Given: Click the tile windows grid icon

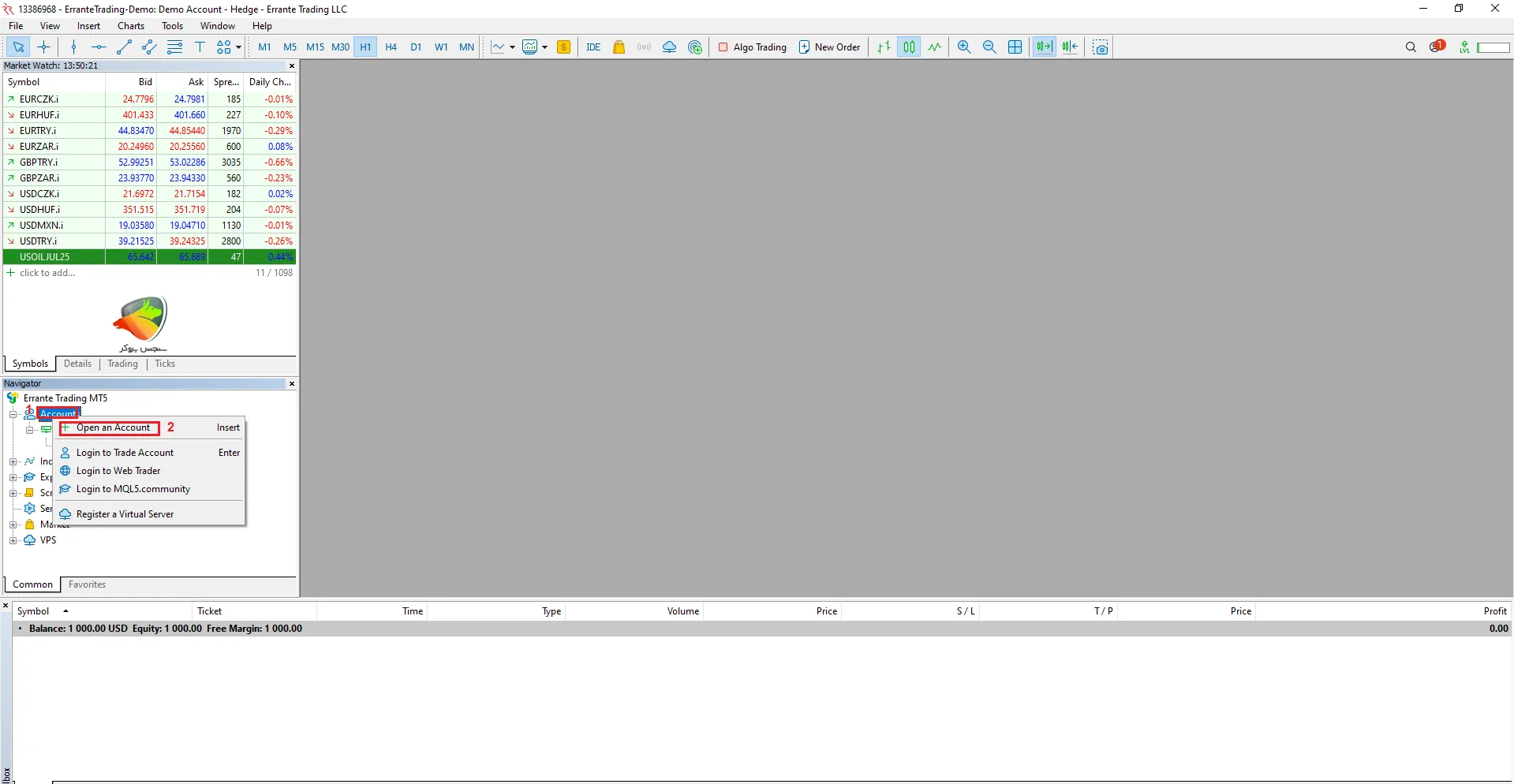Looking at the screenshot, I should pyautogui.click(x=1015, y=47).
